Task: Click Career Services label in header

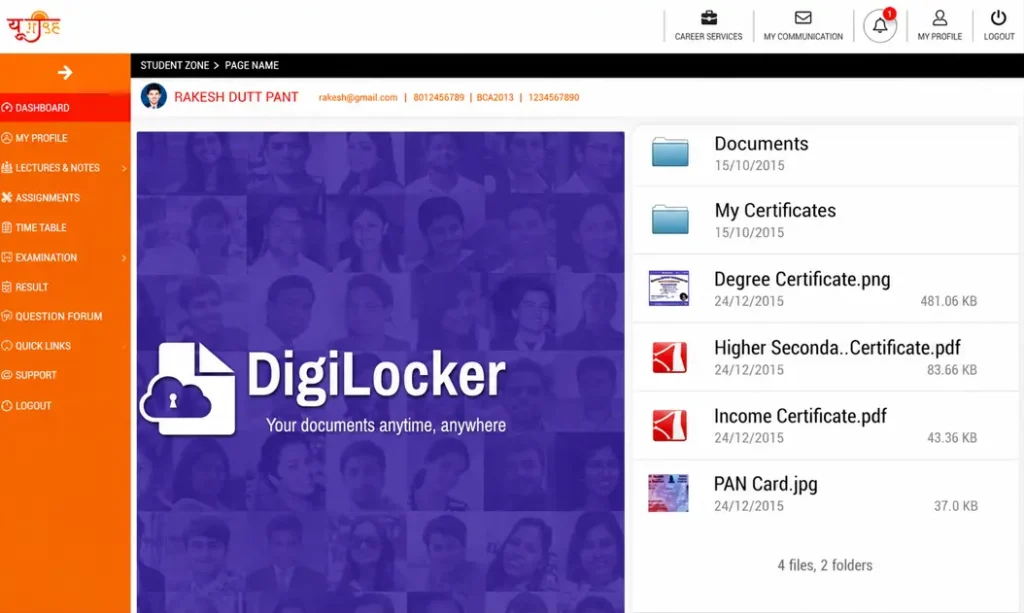Action: click(x=709, y=37)
